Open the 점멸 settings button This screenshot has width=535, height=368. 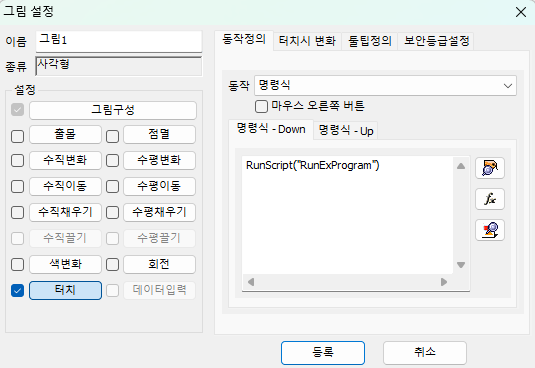pyautogui.click(x=159, y=134)
